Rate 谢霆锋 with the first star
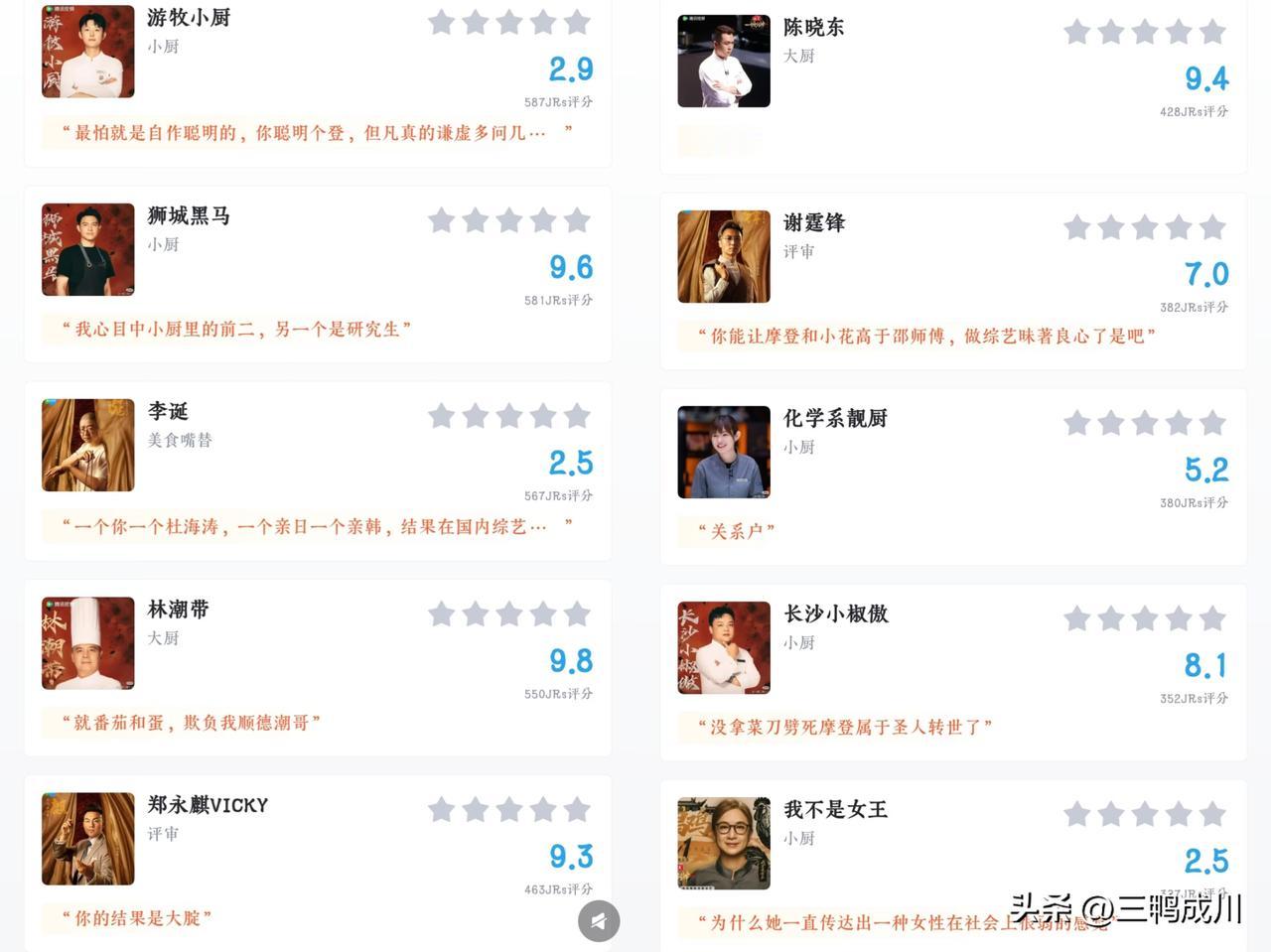This screenshot has width=1271, height=952. 1077,227
